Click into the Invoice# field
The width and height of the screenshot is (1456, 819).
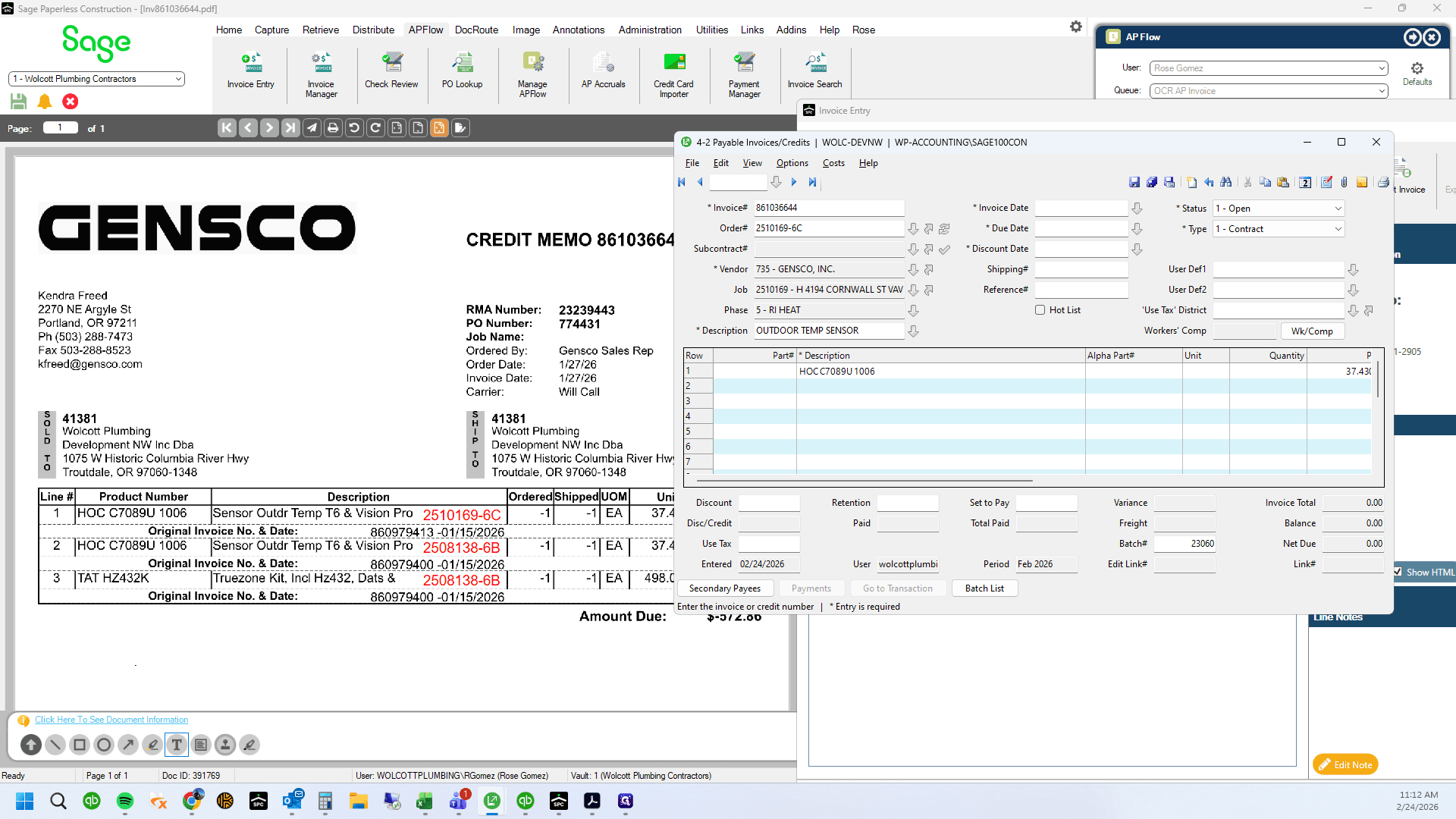coord(829,208)
